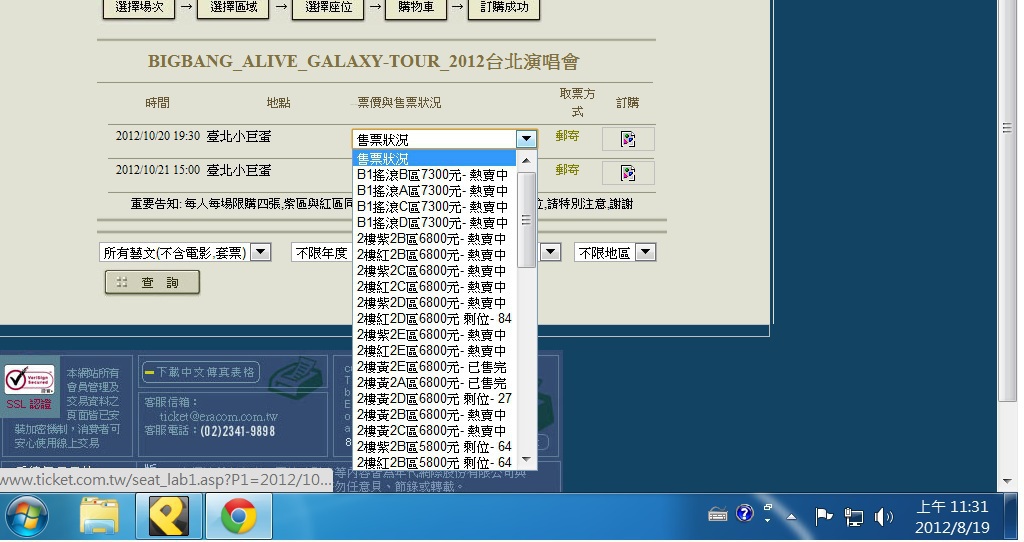Click the 下載中文傳真表格 download link
Image resolution: width=1024 pixels, height=542 pixels.
click(200, 372)
